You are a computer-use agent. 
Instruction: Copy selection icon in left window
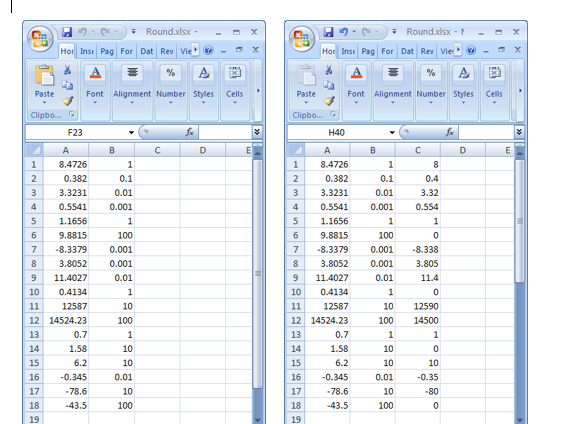(67, 85)
